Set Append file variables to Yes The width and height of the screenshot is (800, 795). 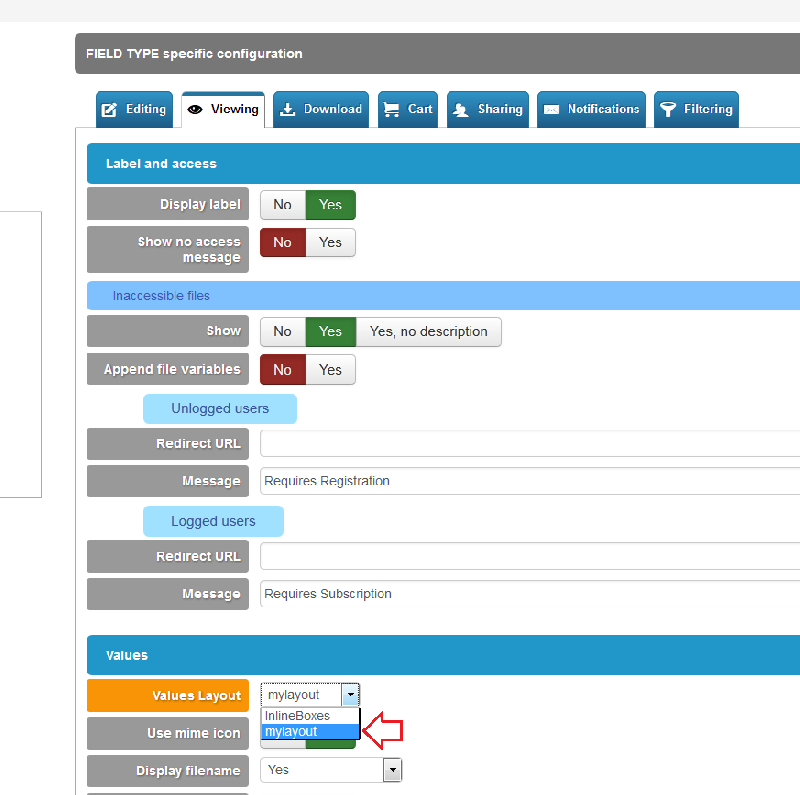point(330,370)
